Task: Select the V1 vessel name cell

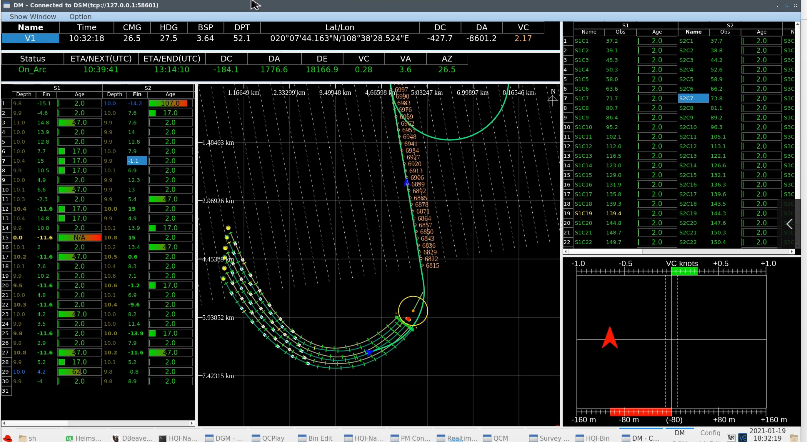Action: click(x=30, y=38)
